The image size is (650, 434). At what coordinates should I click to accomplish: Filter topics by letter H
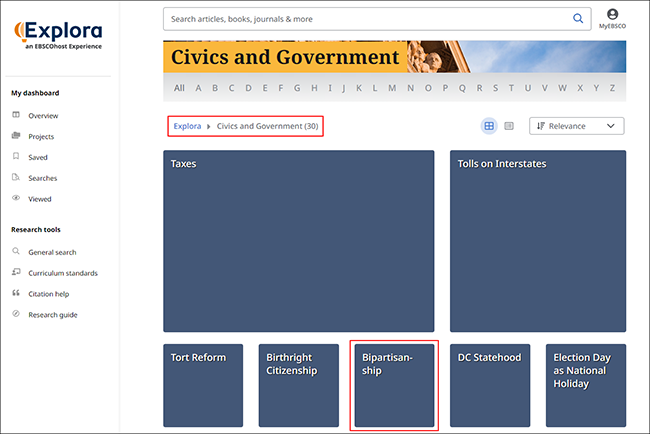tap(314, 88)
